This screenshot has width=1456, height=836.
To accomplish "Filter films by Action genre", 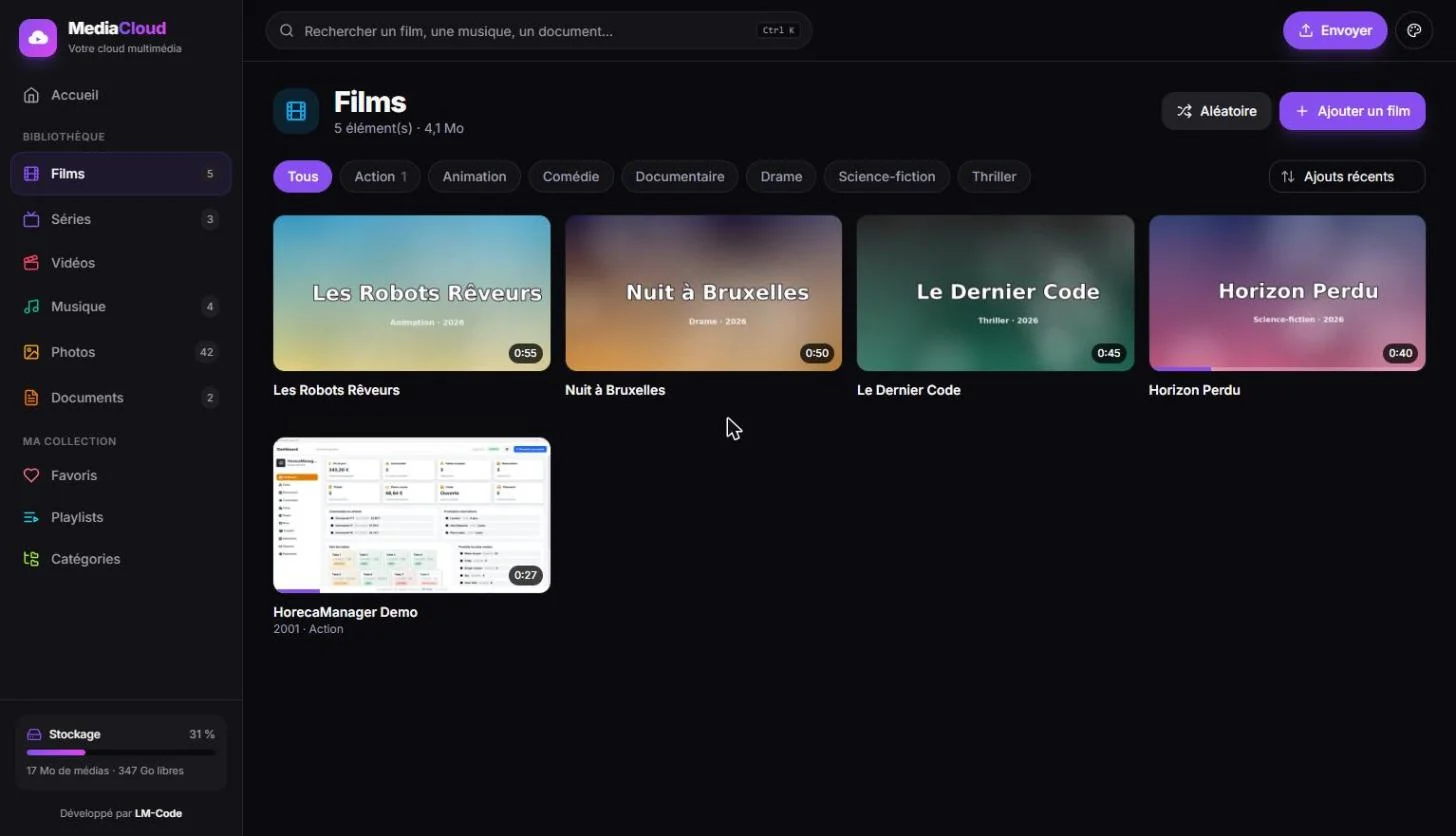I will coord(380,177).
